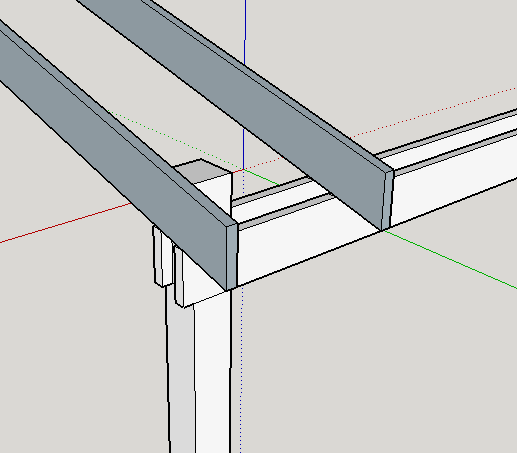Click the solid green axis line
The height and width of the screenshot is (453, 517).
click(450, 259)
